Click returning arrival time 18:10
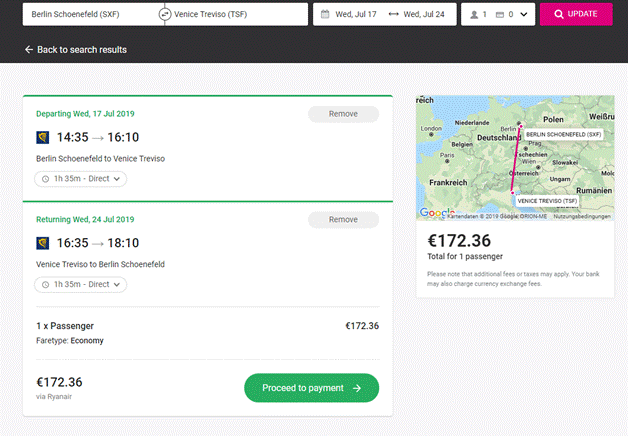Image resolution: width=628 pixels, height=436 pixels. coord(123,243)
